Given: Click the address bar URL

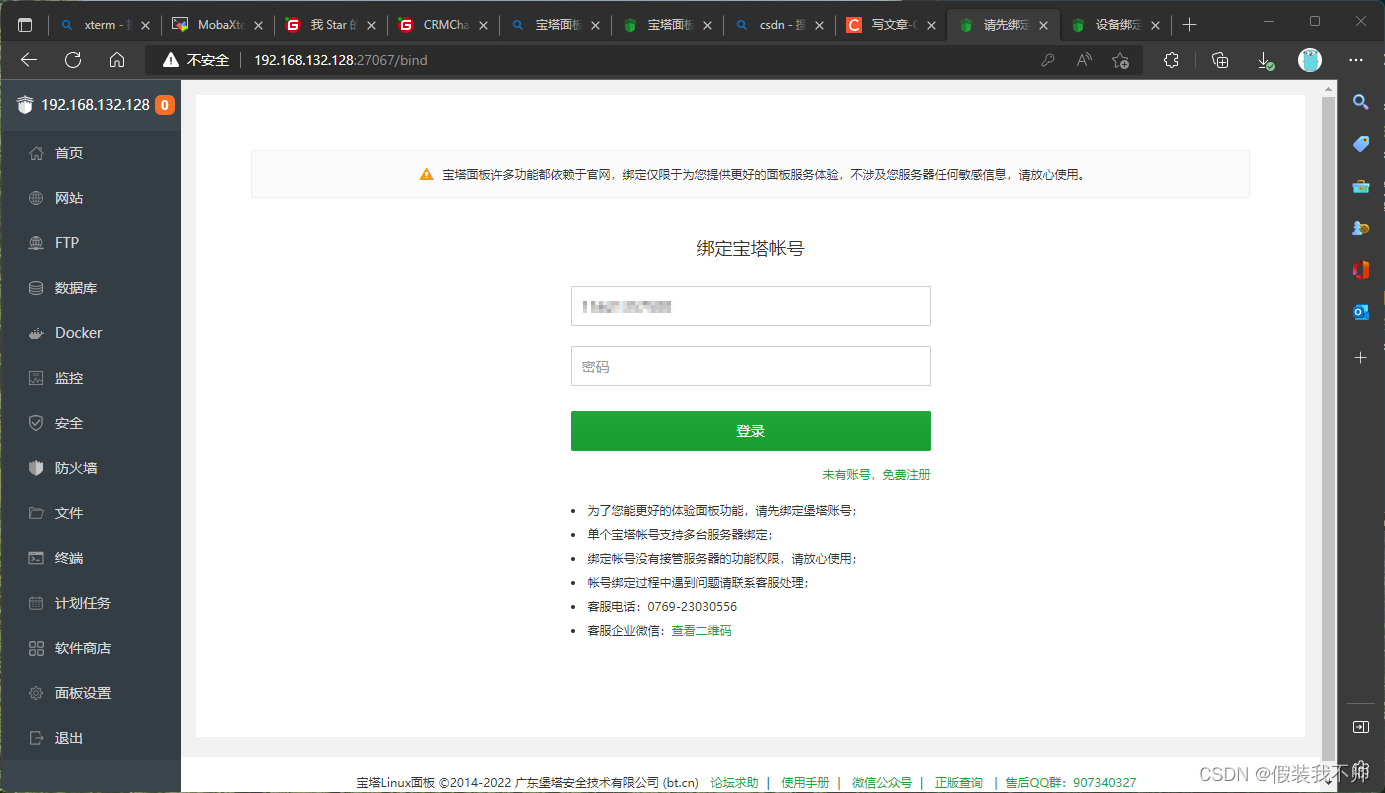Looking at the screenshot, I should [x=340, y=60].
